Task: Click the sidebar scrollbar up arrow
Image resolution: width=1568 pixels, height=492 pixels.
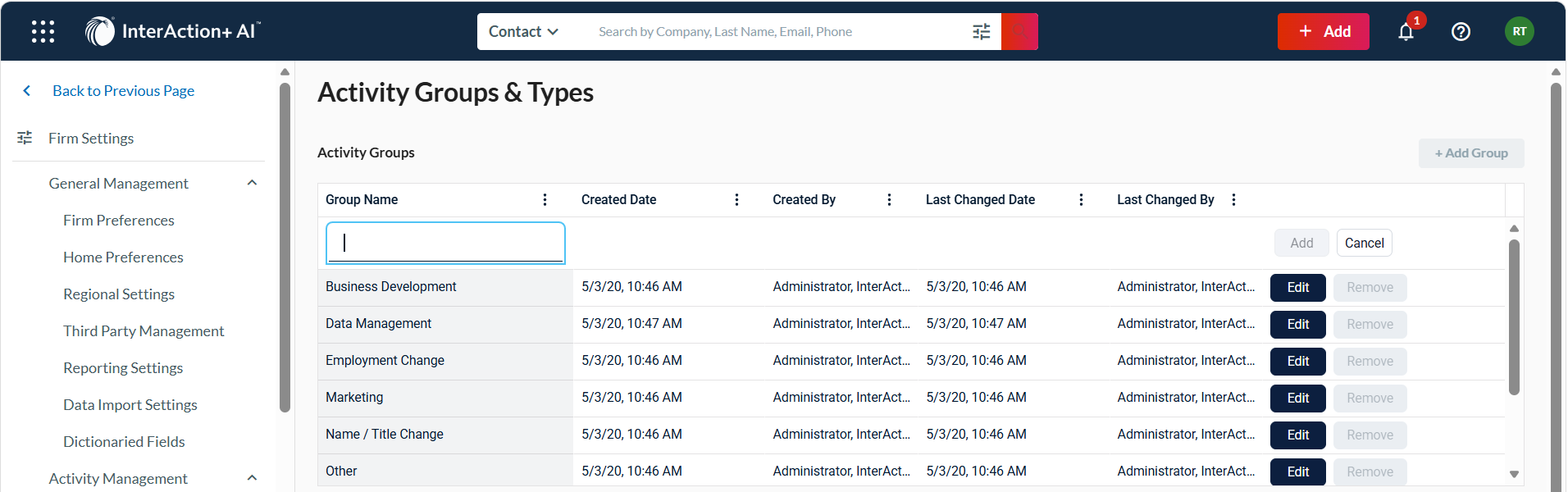Action: [x=285, y=72]
